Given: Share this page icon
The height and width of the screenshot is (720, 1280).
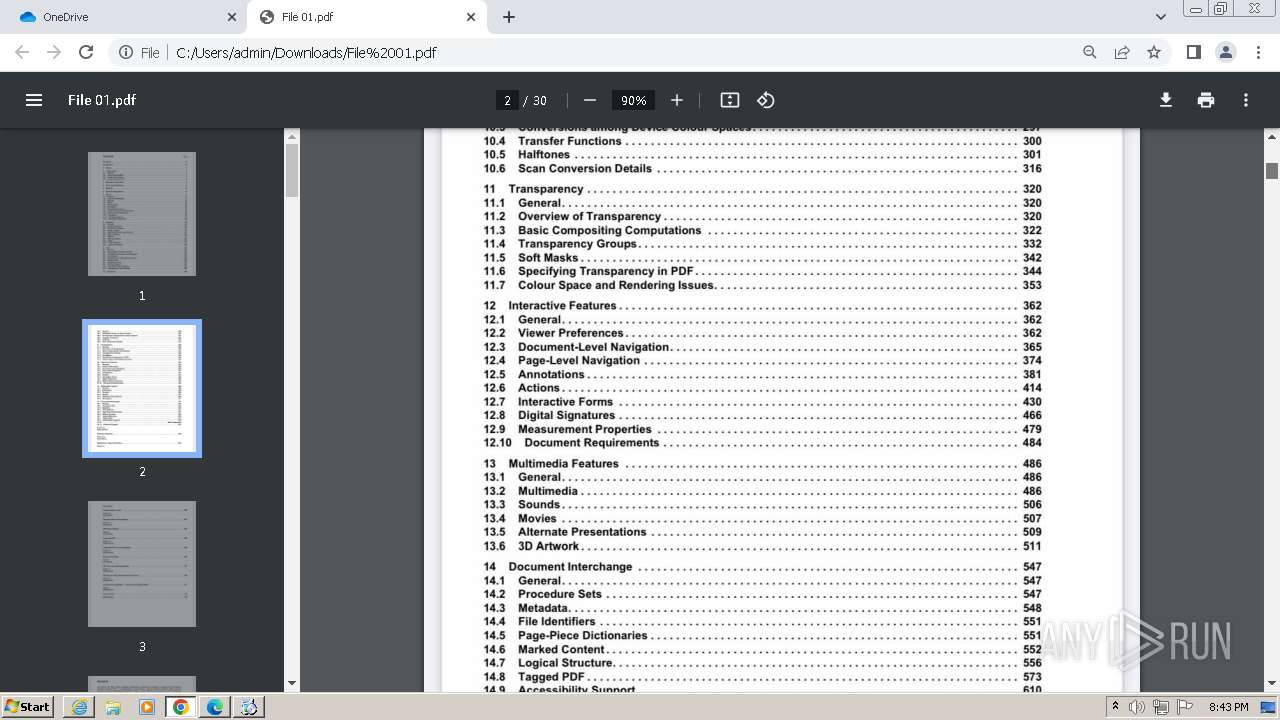Looking at the screenshot, I should (1122, 52).
